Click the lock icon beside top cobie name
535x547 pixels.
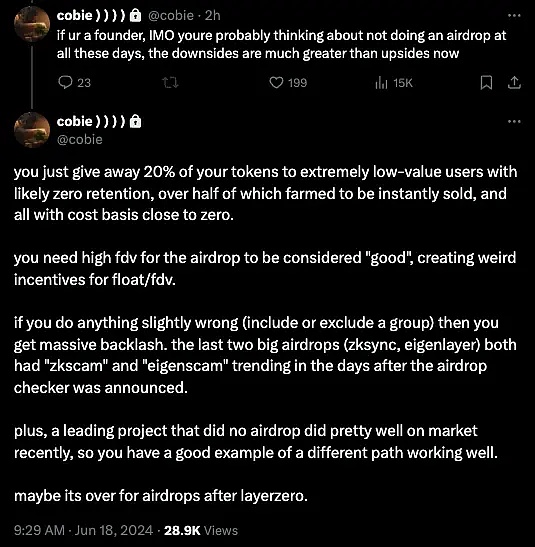pyautogui.click(x=135, y=16)
